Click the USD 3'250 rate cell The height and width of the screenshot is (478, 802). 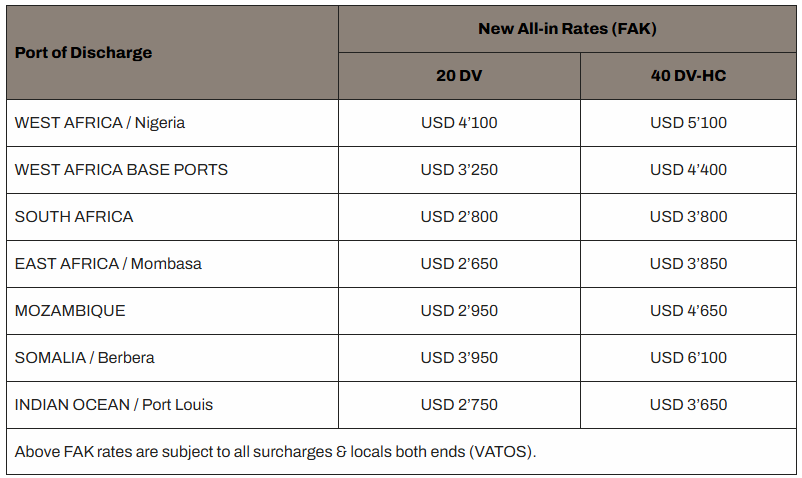459,170
